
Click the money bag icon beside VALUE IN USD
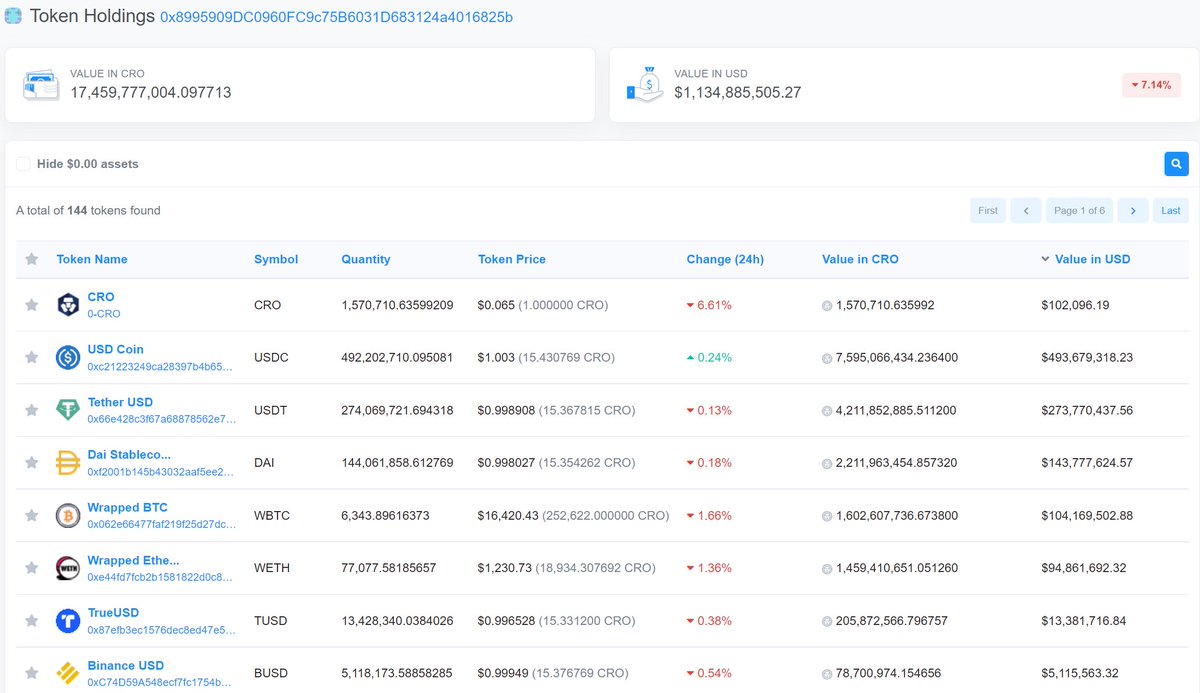pyautogui.click(x=644, y=84)
